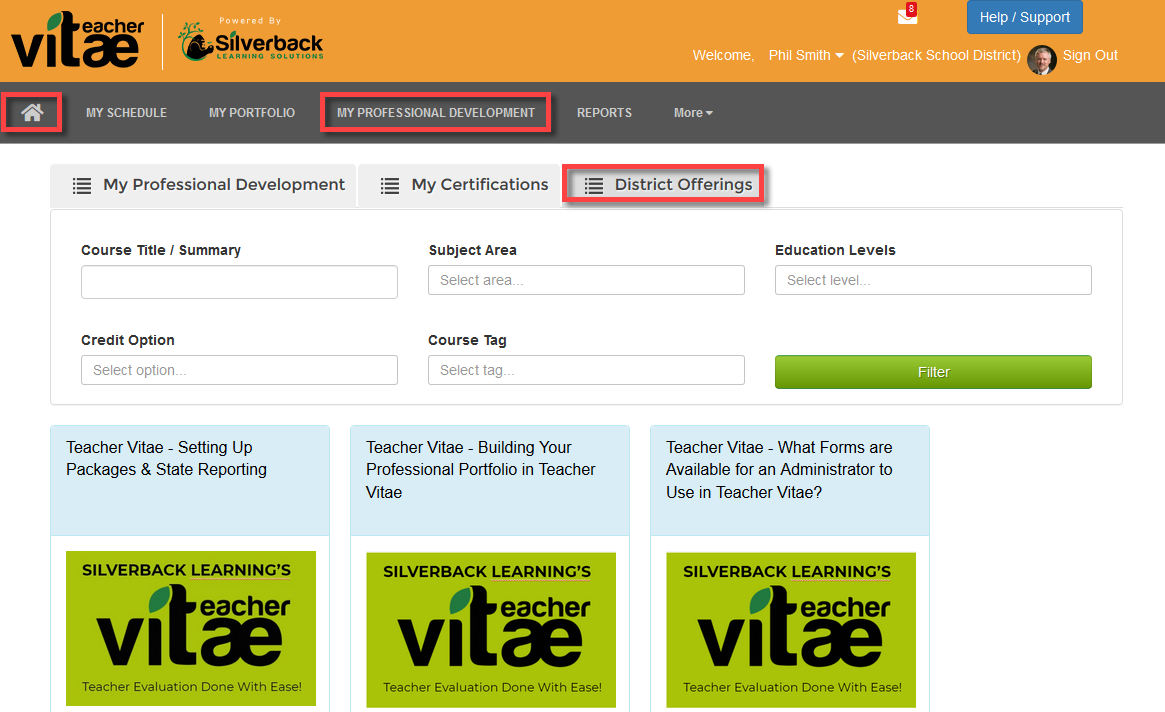Click the list icon on My Certifications tab
This screenshot has height=712, width=1165.
pos(390,186)
